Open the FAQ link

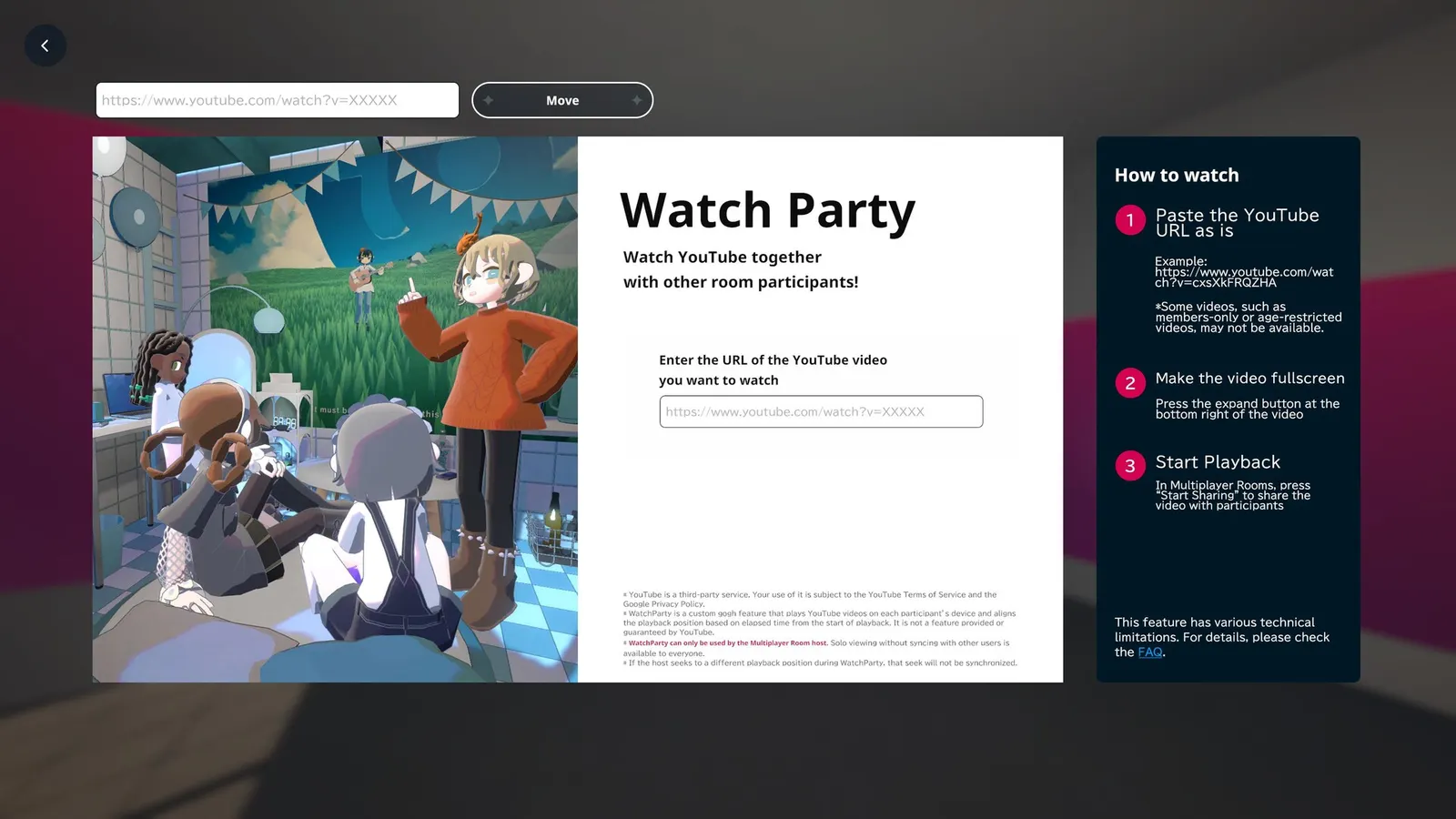coord(1149,652)
